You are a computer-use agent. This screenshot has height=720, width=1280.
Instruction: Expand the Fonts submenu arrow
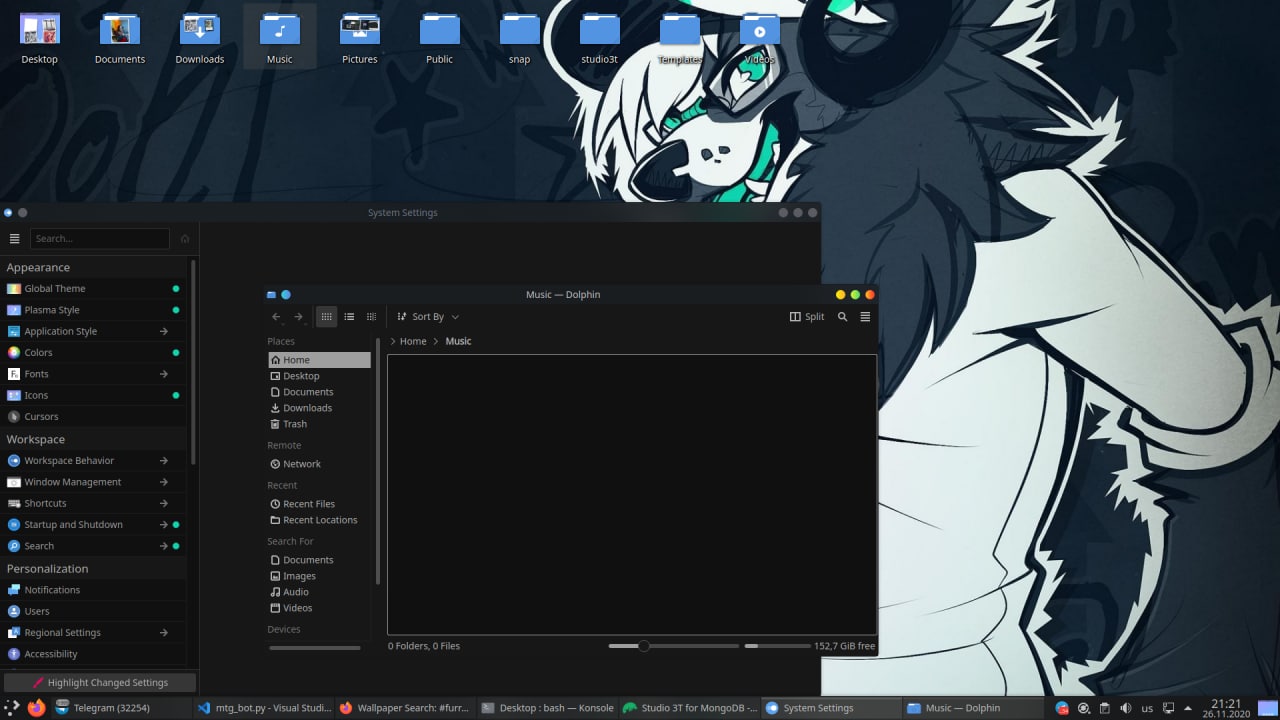coord(164,374)
